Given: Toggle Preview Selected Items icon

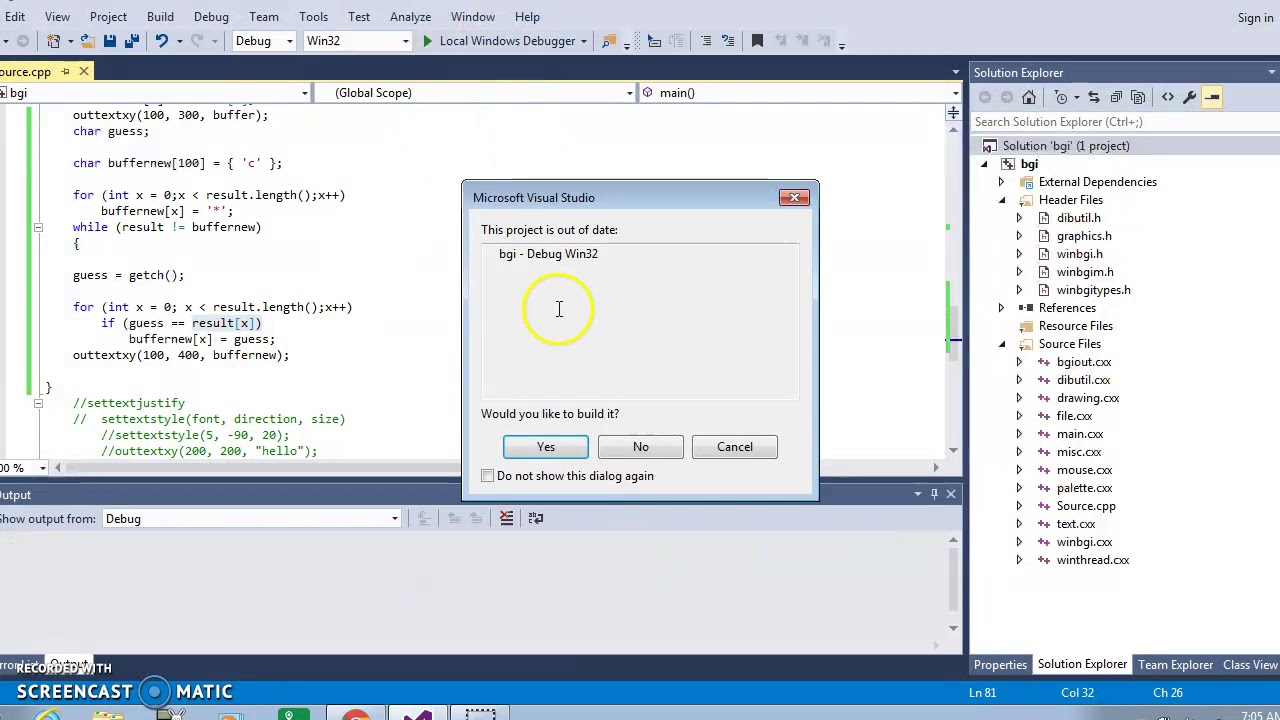Looking at the screenshot, I should click(x=1212, y=97).
